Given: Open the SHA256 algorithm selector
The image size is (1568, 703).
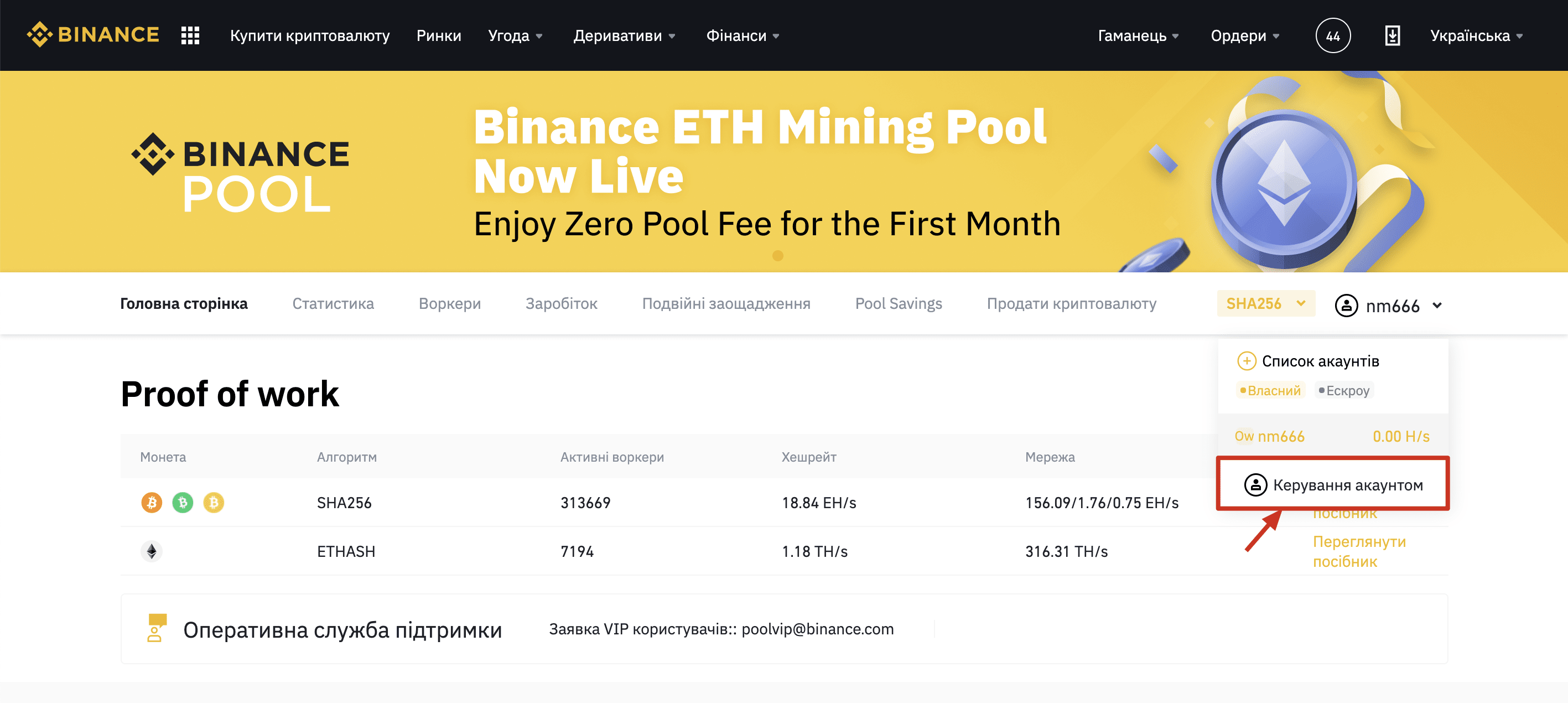Looking at the screenshot, I should point(1265,303).
